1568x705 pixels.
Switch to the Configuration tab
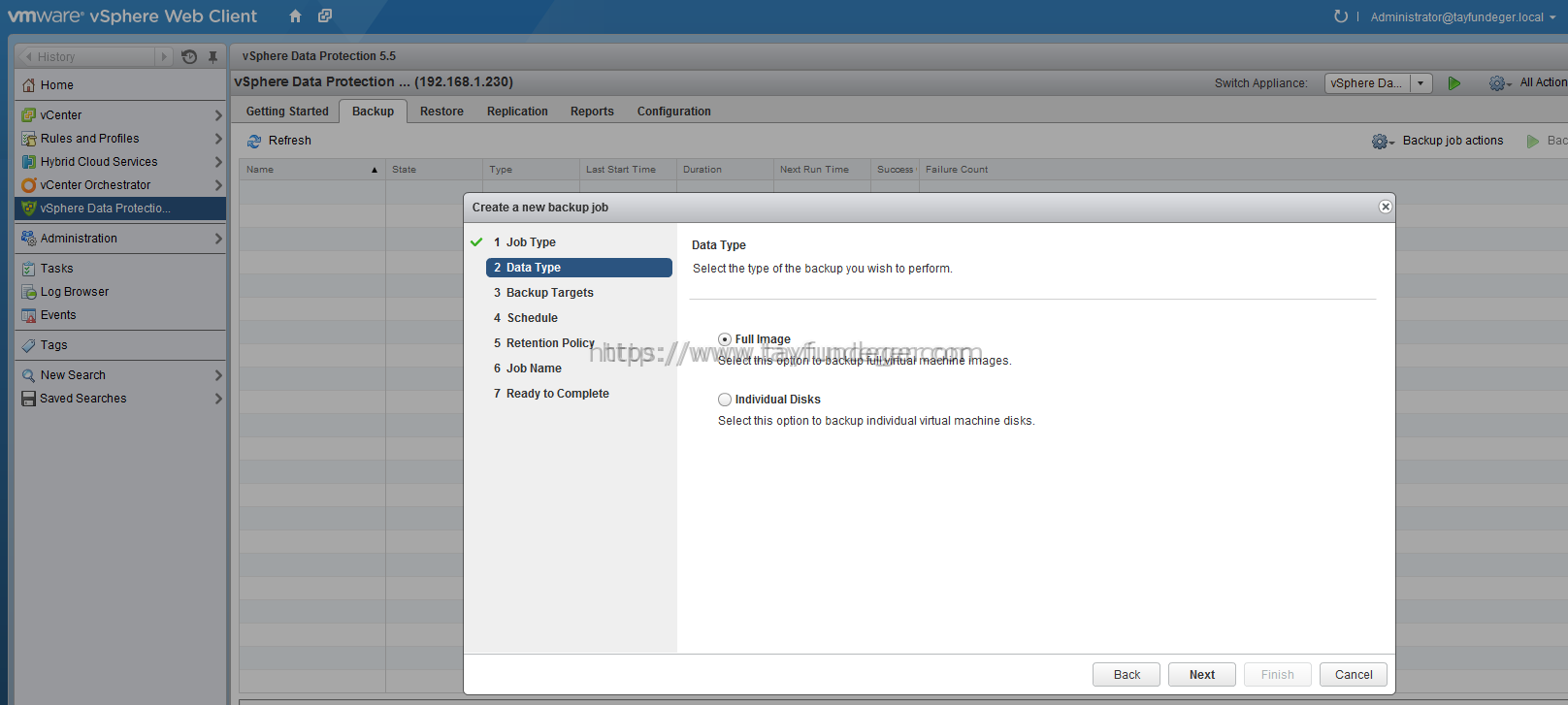[673, 112]
